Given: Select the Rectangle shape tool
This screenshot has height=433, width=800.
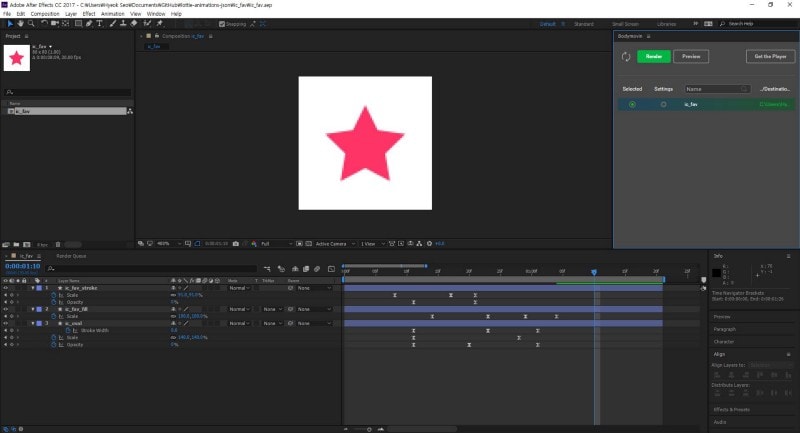Looking at the screenshot, I should point(78,23).
